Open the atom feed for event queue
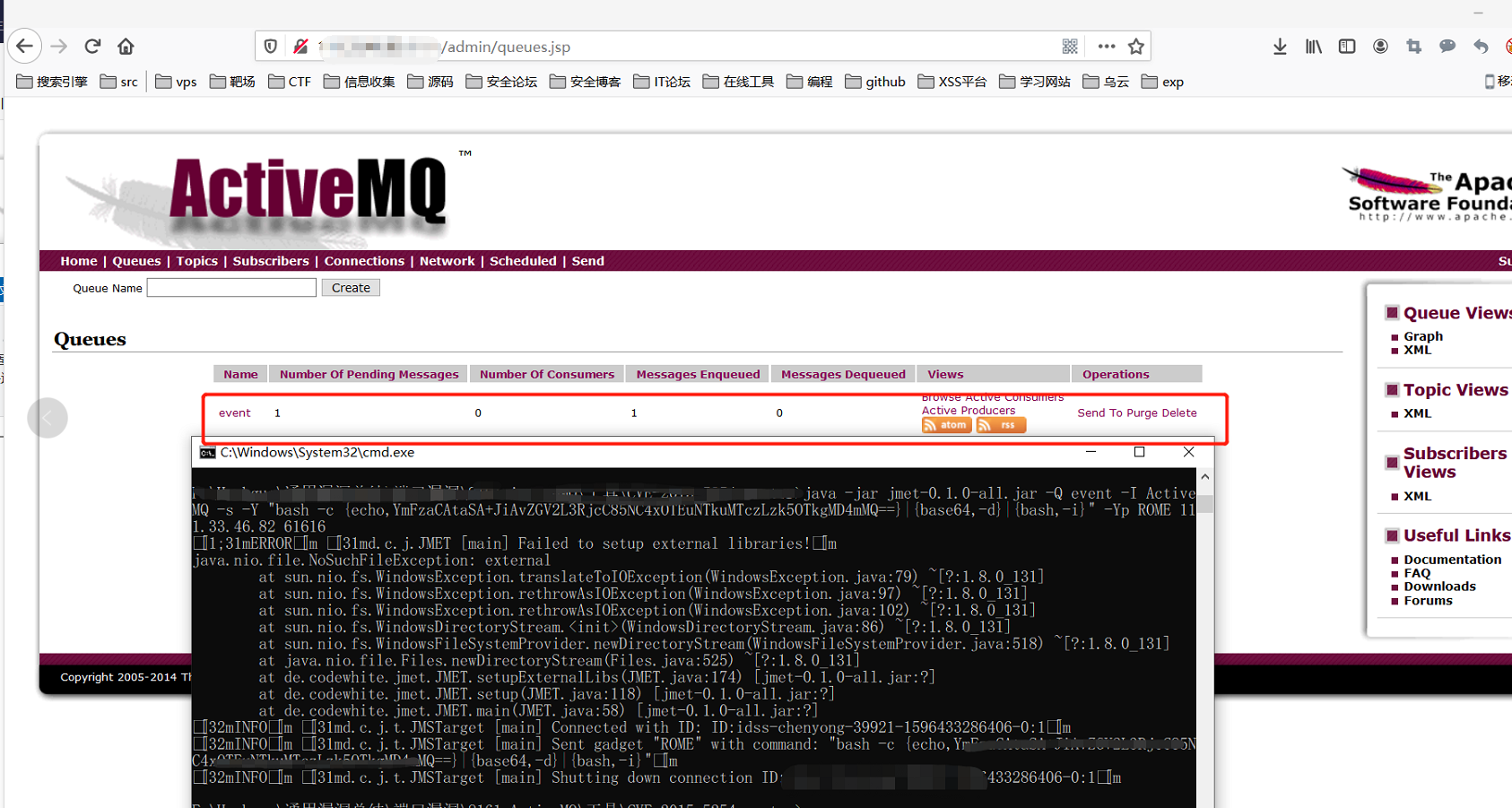Screen dimensions: 1512x808 tap(946, 425)
